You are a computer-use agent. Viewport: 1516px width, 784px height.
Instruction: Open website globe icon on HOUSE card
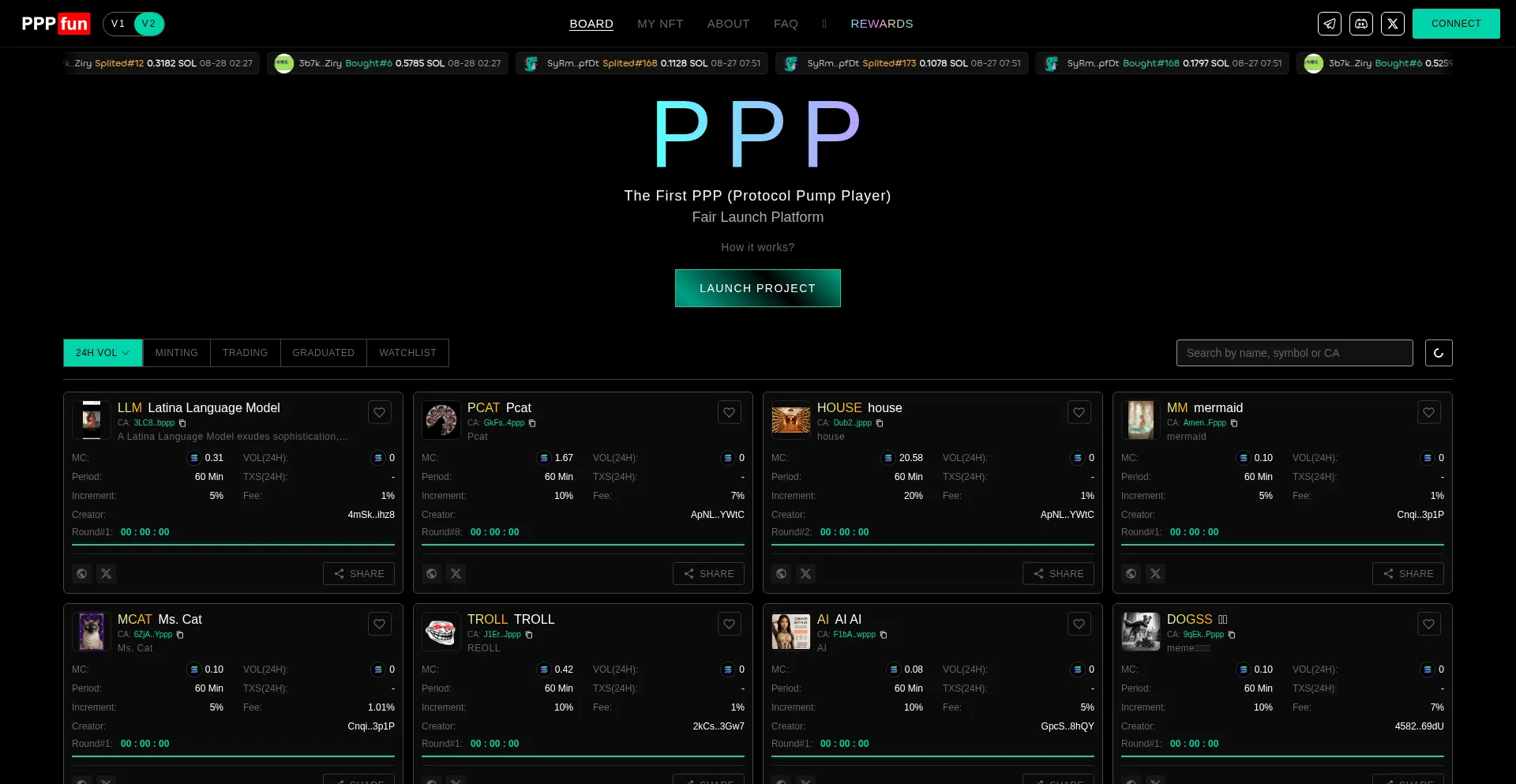(782, 574)
